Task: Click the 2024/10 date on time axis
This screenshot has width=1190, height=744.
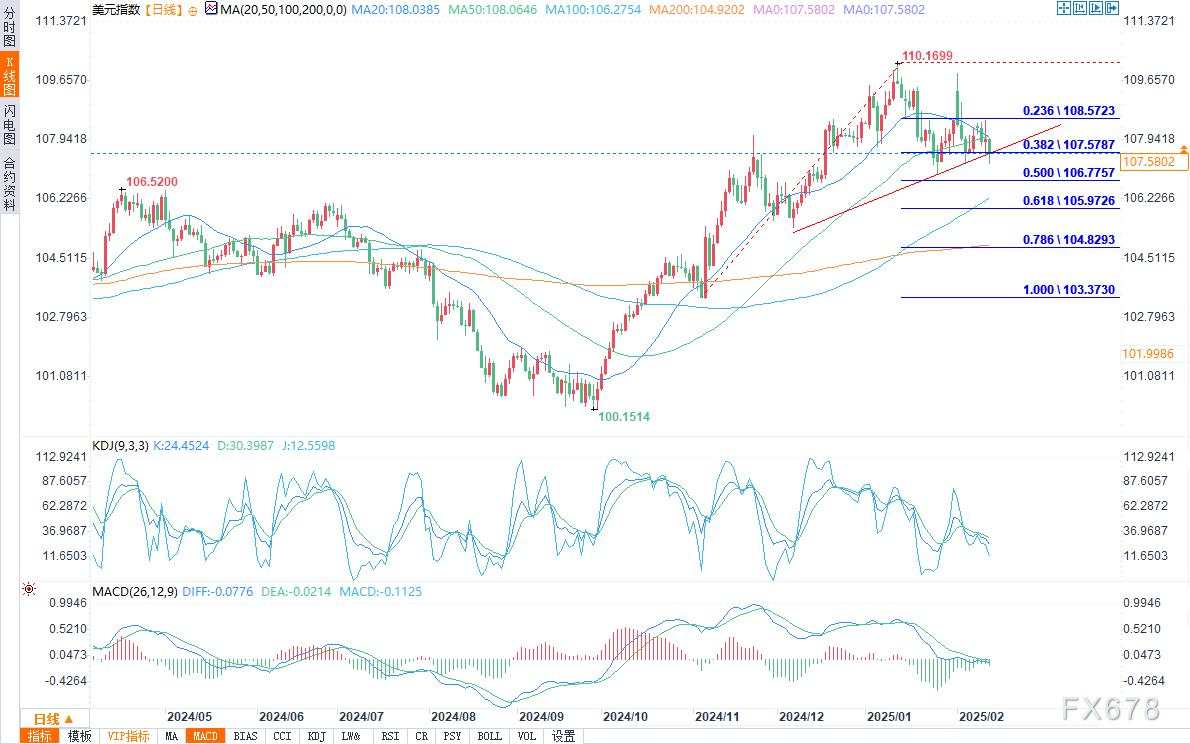Action: click(625, 717)
